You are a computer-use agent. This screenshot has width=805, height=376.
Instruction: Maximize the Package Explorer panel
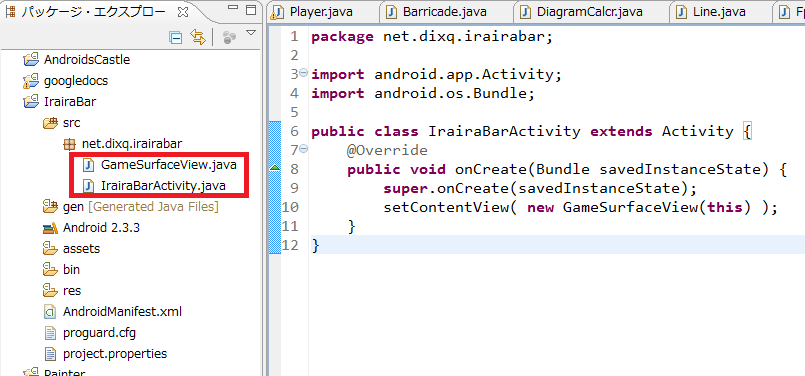251,10
